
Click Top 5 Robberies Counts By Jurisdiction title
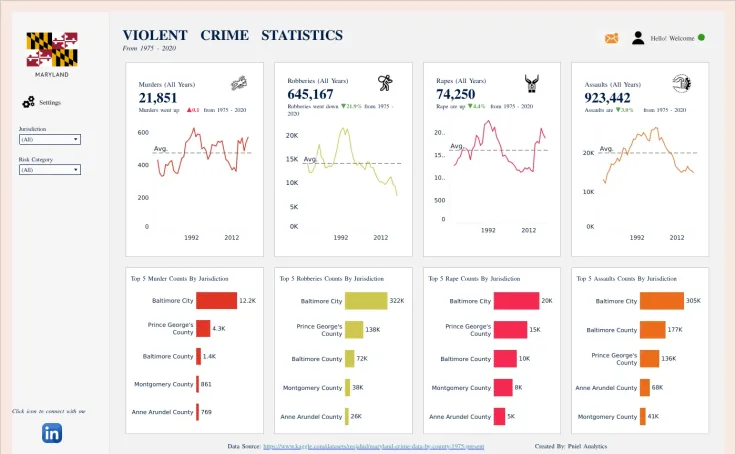[332, 278]
